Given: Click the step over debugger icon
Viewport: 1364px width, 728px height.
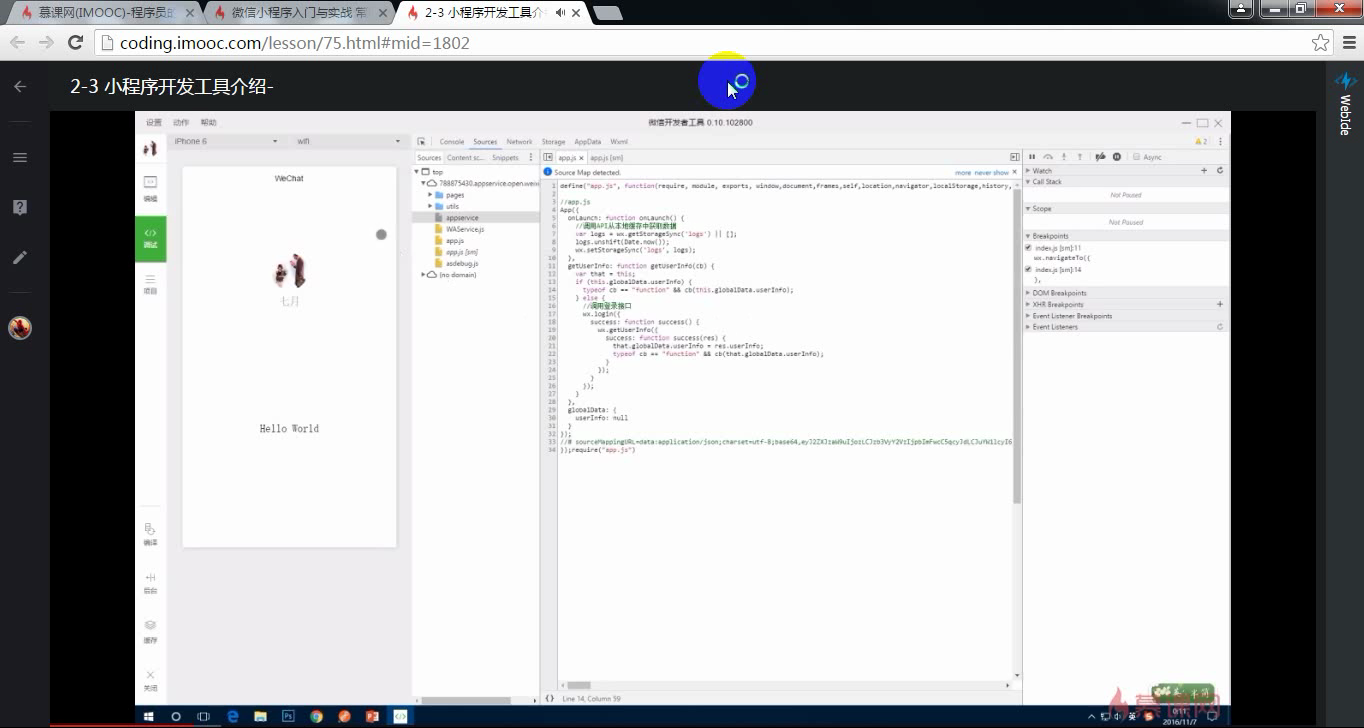Looking at the screenshot, I should point(1048,157).
